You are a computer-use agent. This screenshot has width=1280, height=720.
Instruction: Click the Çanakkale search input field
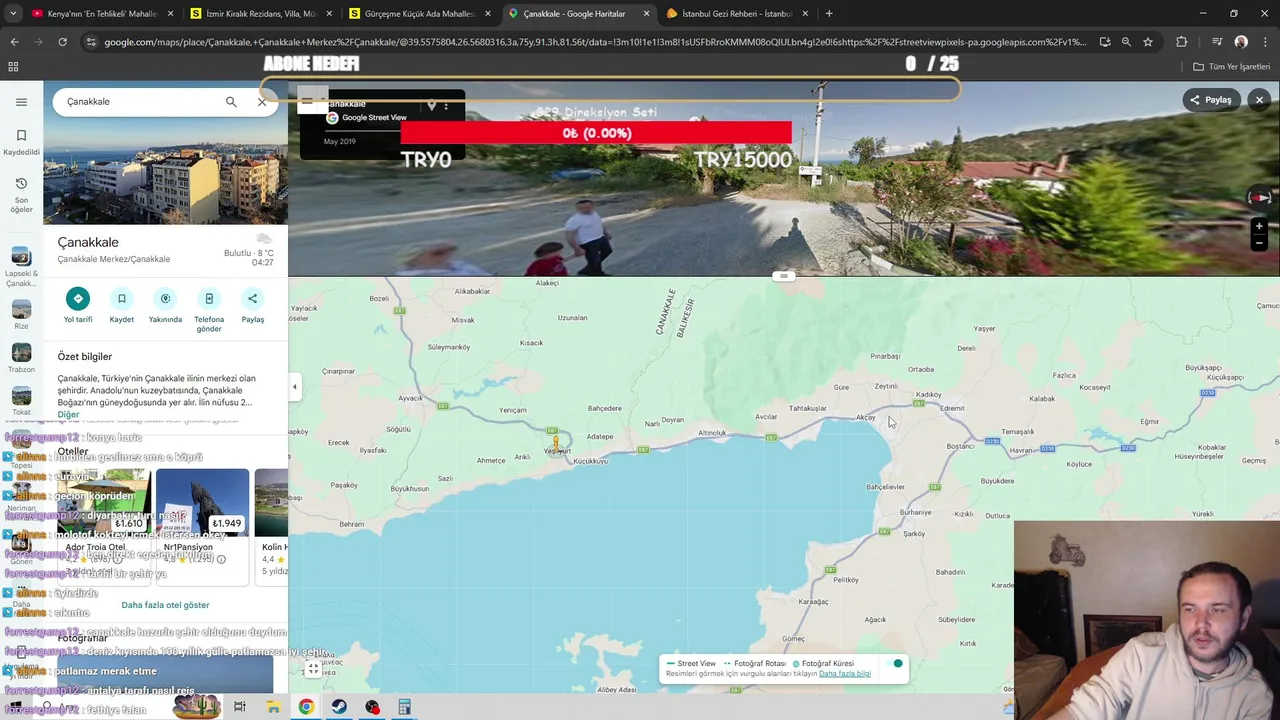point(140,101)
